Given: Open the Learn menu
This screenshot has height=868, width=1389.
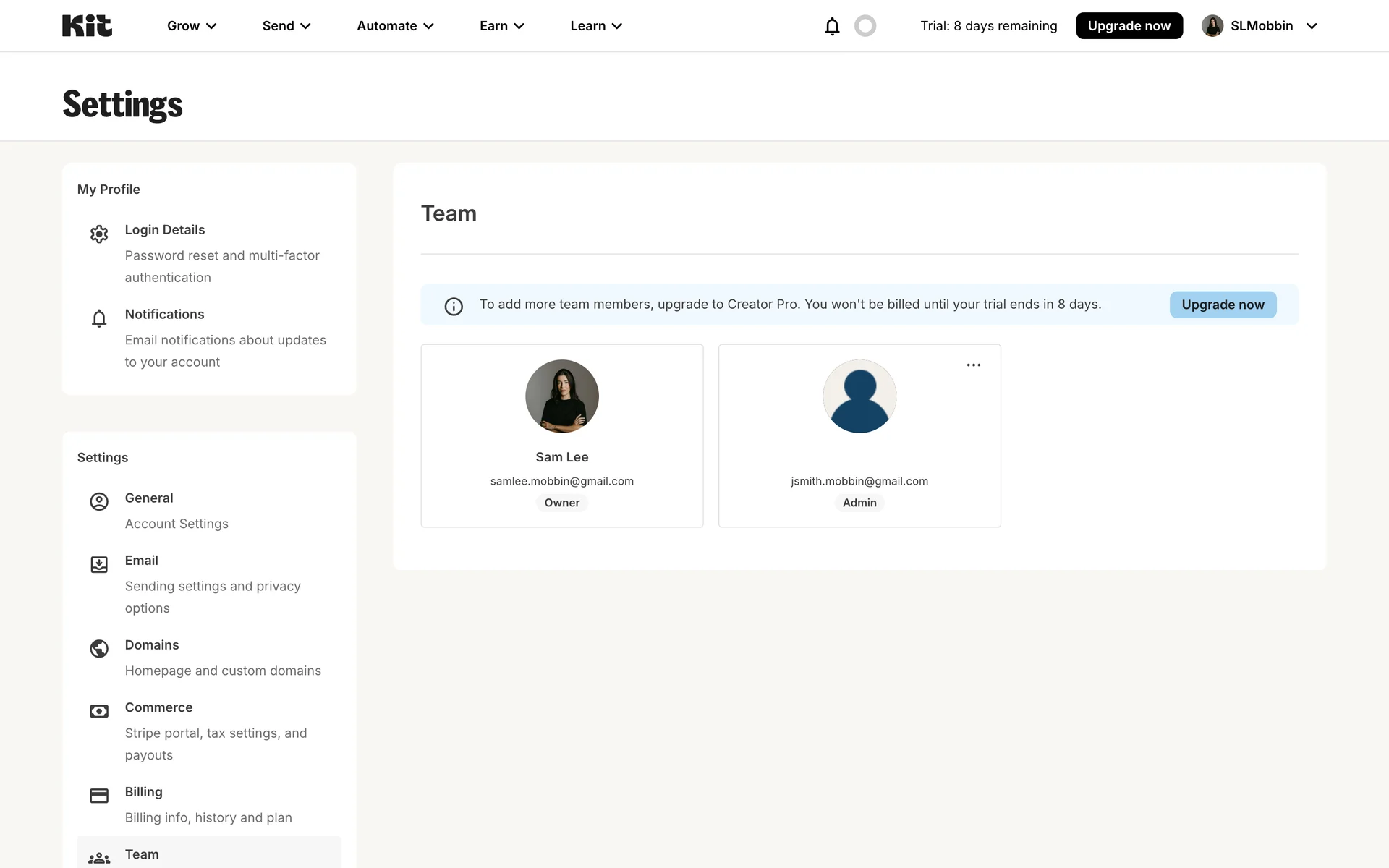Looking at the screenshot, I should pos(596,26).
